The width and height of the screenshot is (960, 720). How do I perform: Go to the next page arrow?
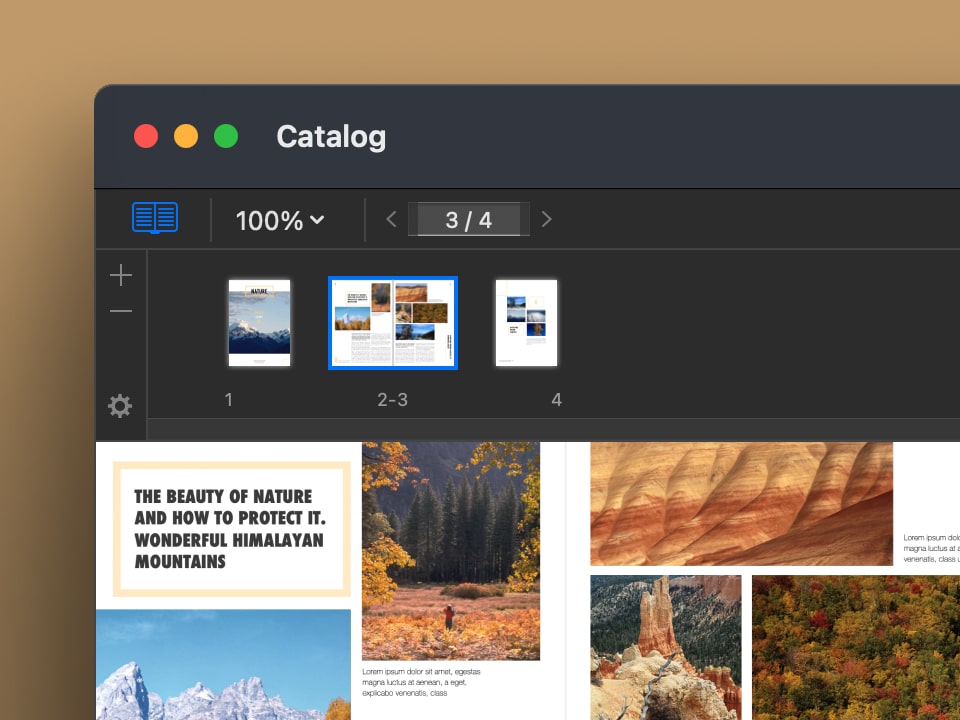546,219
